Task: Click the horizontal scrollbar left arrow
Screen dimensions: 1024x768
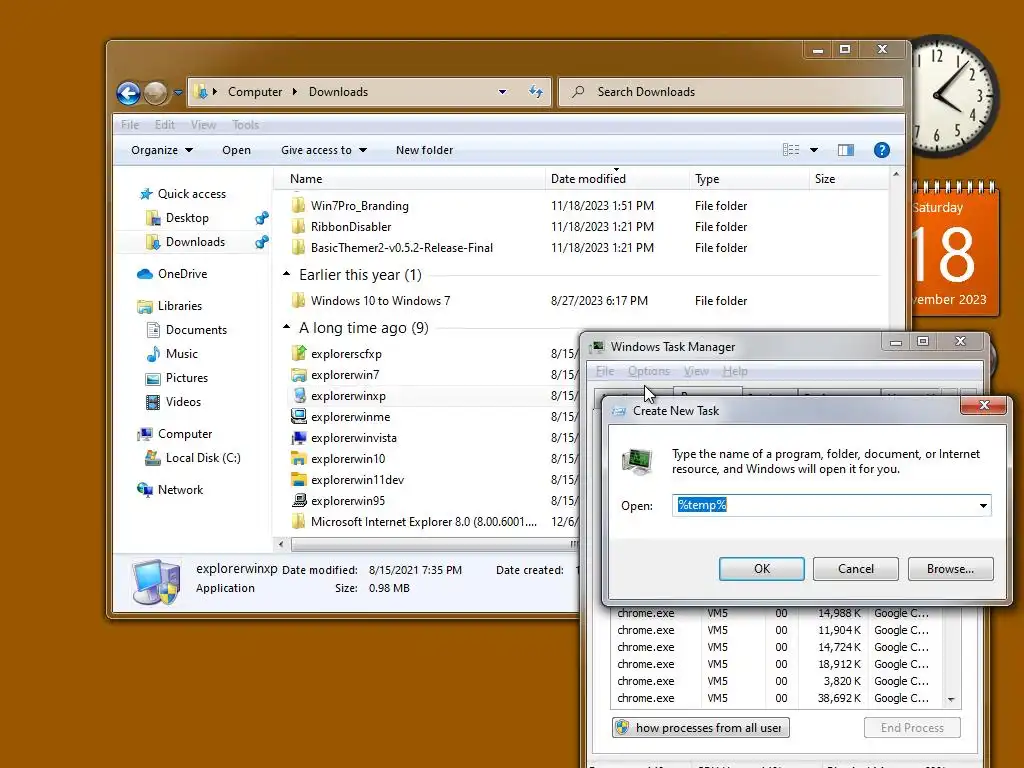Action: 281,544
